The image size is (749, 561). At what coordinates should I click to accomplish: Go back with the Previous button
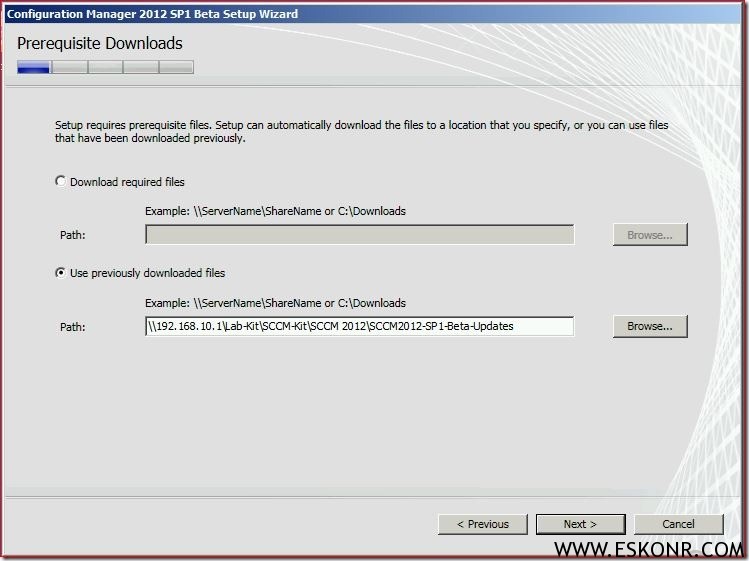(483, 524)
